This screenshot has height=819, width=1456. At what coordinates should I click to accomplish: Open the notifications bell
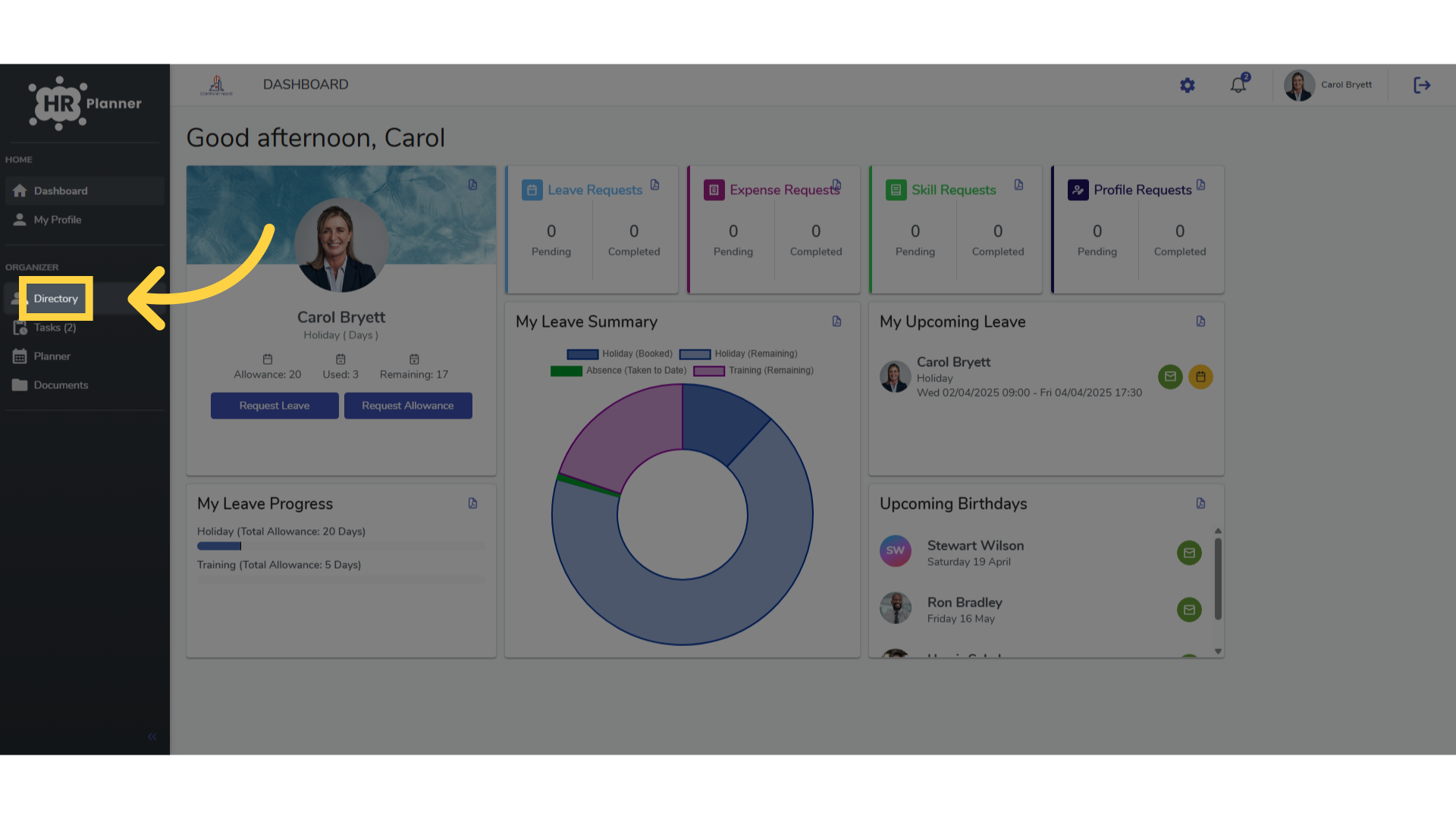(x=1239, y=84)
